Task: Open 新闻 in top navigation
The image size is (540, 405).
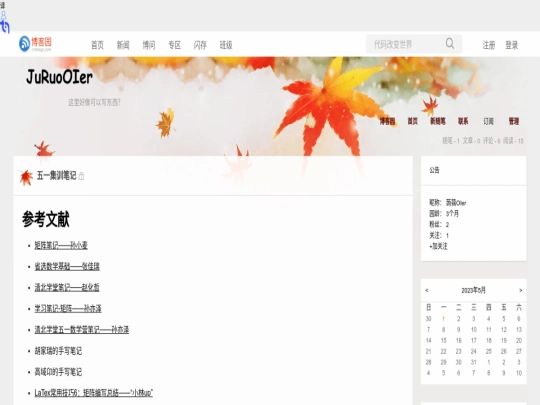Action: pos(123,45)
